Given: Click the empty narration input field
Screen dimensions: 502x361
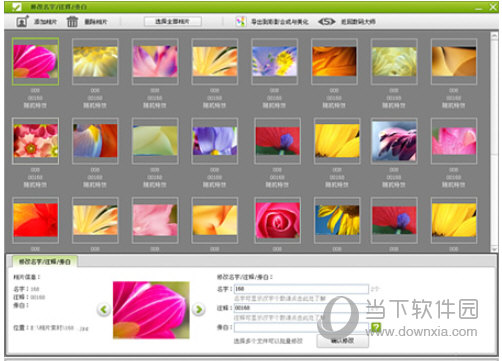Looking at the screenshot, I should [301, 327].
